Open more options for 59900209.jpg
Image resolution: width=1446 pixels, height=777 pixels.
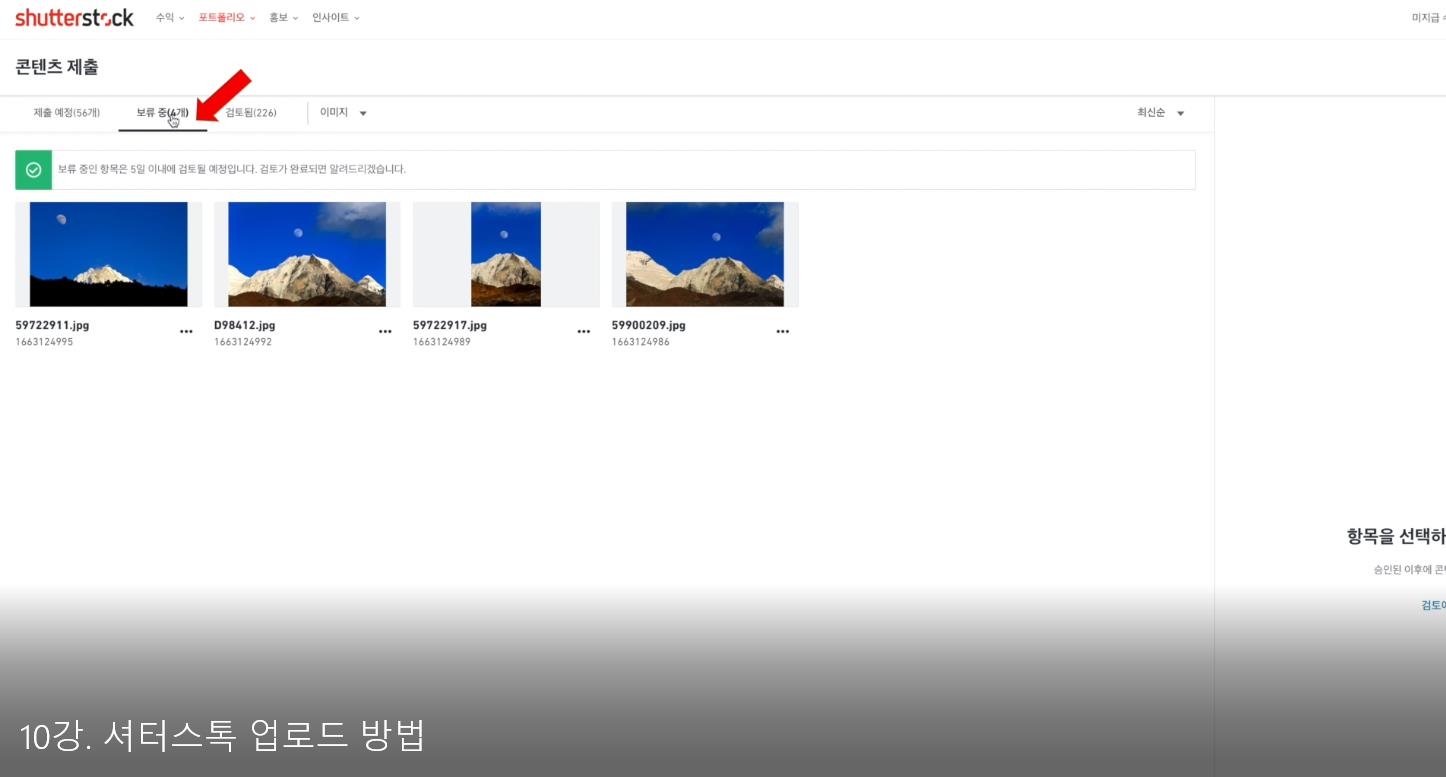click(x=783, y=332)
